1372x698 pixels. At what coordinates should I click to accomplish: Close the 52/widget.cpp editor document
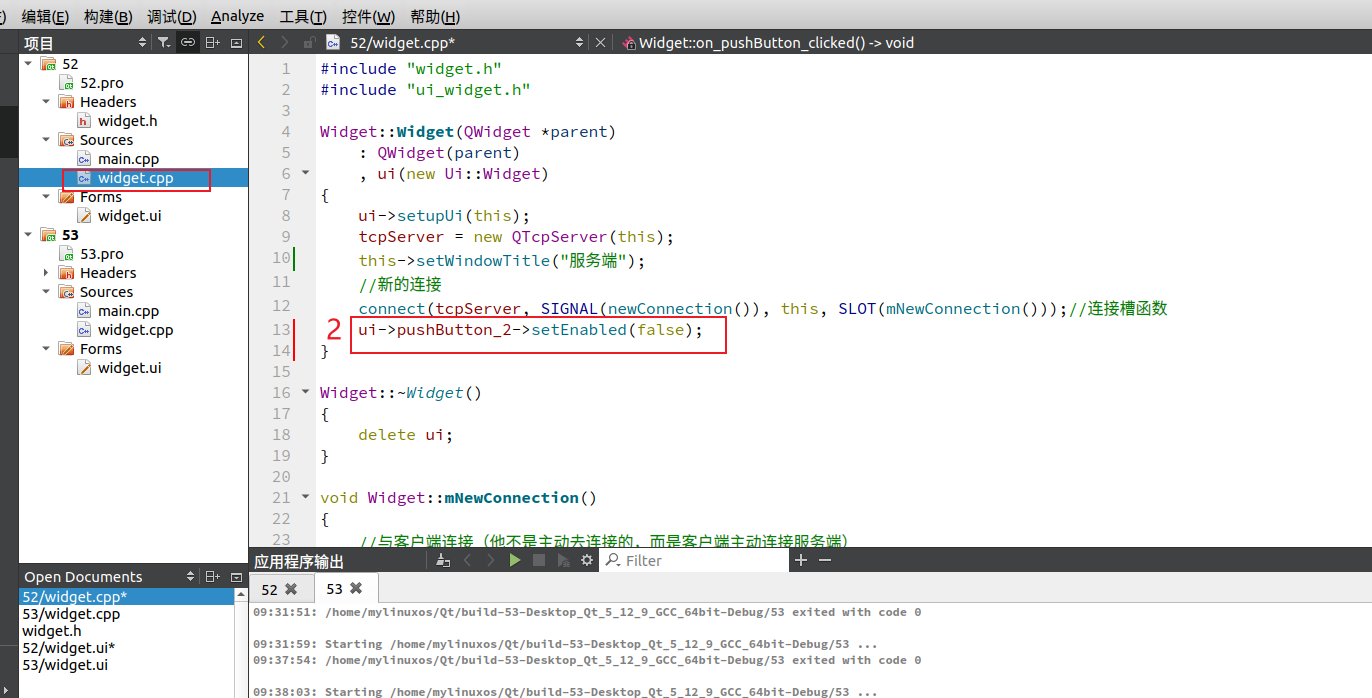click(600, 42)
